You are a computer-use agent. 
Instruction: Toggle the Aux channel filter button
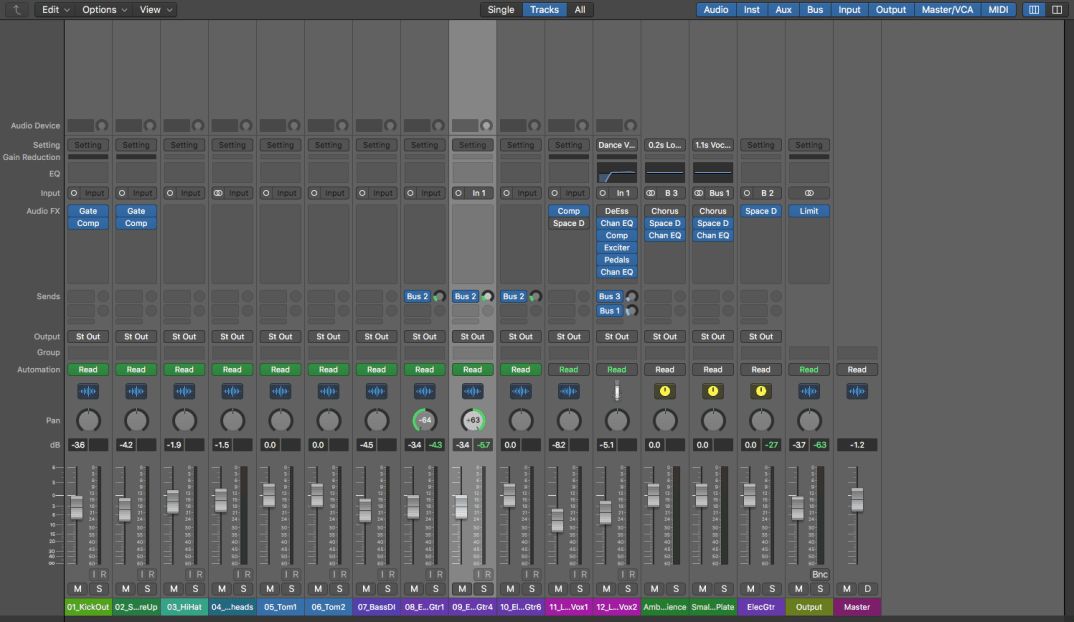(x=783, y=10)
